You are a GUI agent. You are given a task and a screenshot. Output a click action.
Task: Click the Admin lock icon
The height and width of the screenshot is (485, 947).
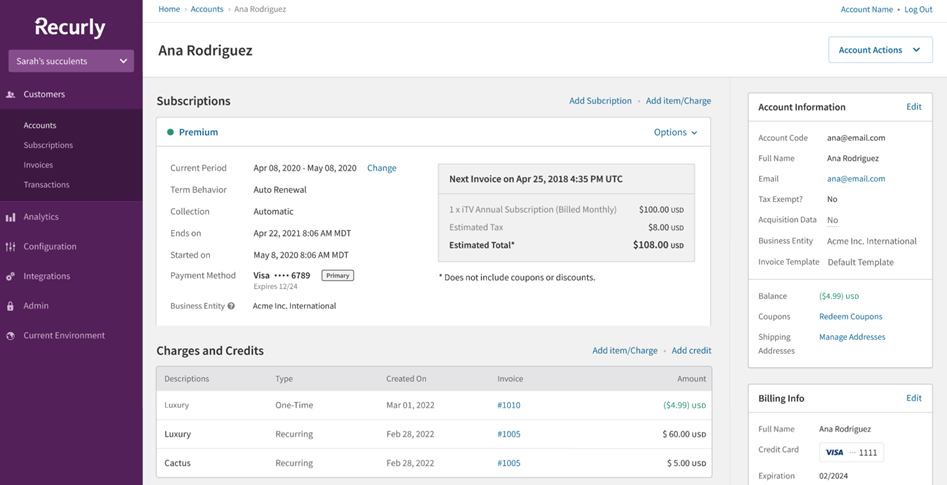[11, 306]
